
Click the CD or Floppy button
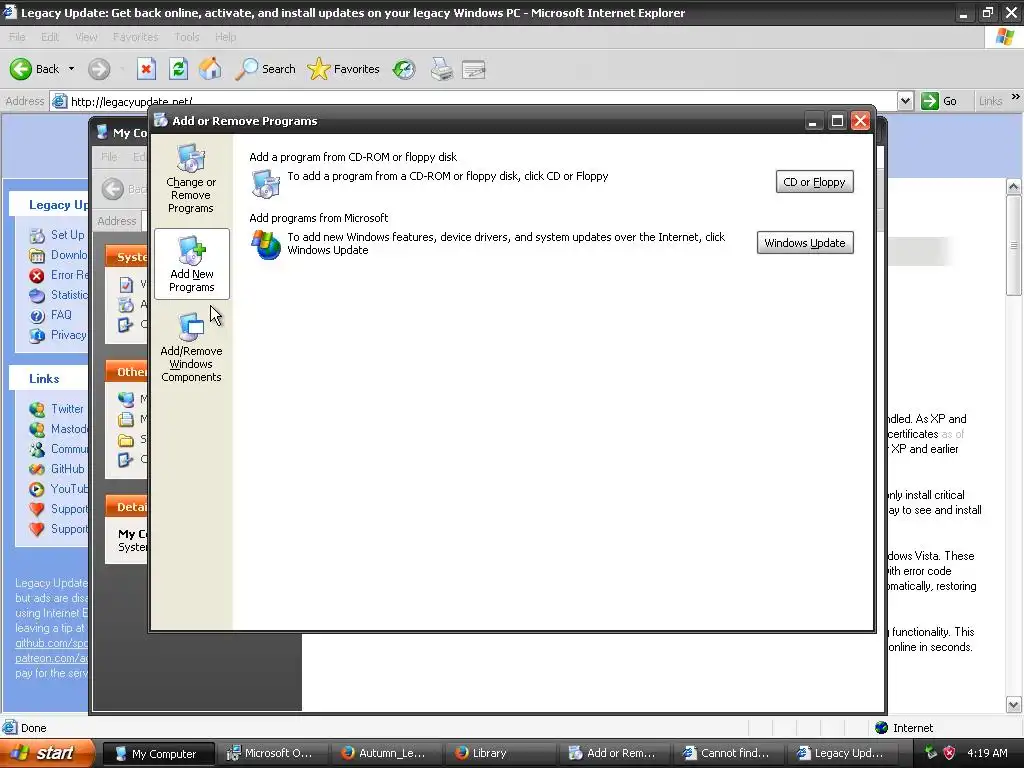click(x=814, y=182)
